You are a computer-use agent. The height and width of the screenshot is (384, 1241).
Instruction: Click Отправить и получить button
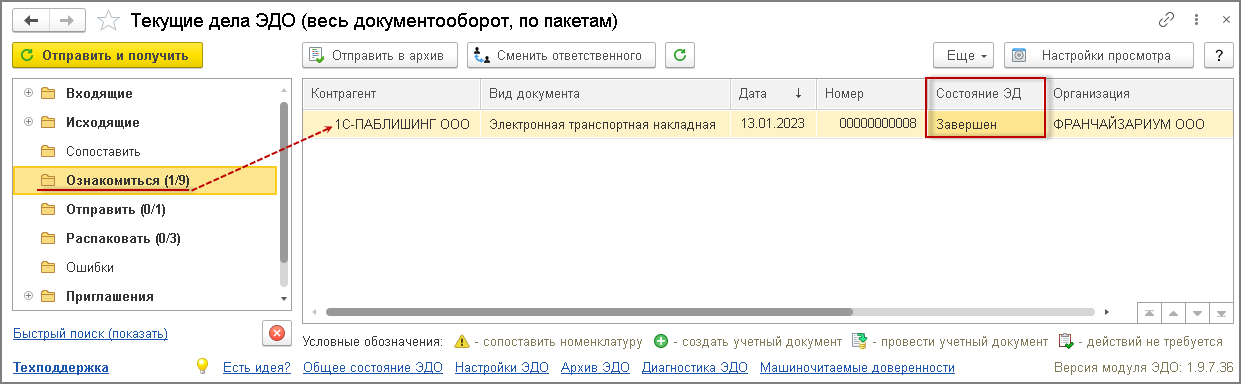click(x=108, y=55)
